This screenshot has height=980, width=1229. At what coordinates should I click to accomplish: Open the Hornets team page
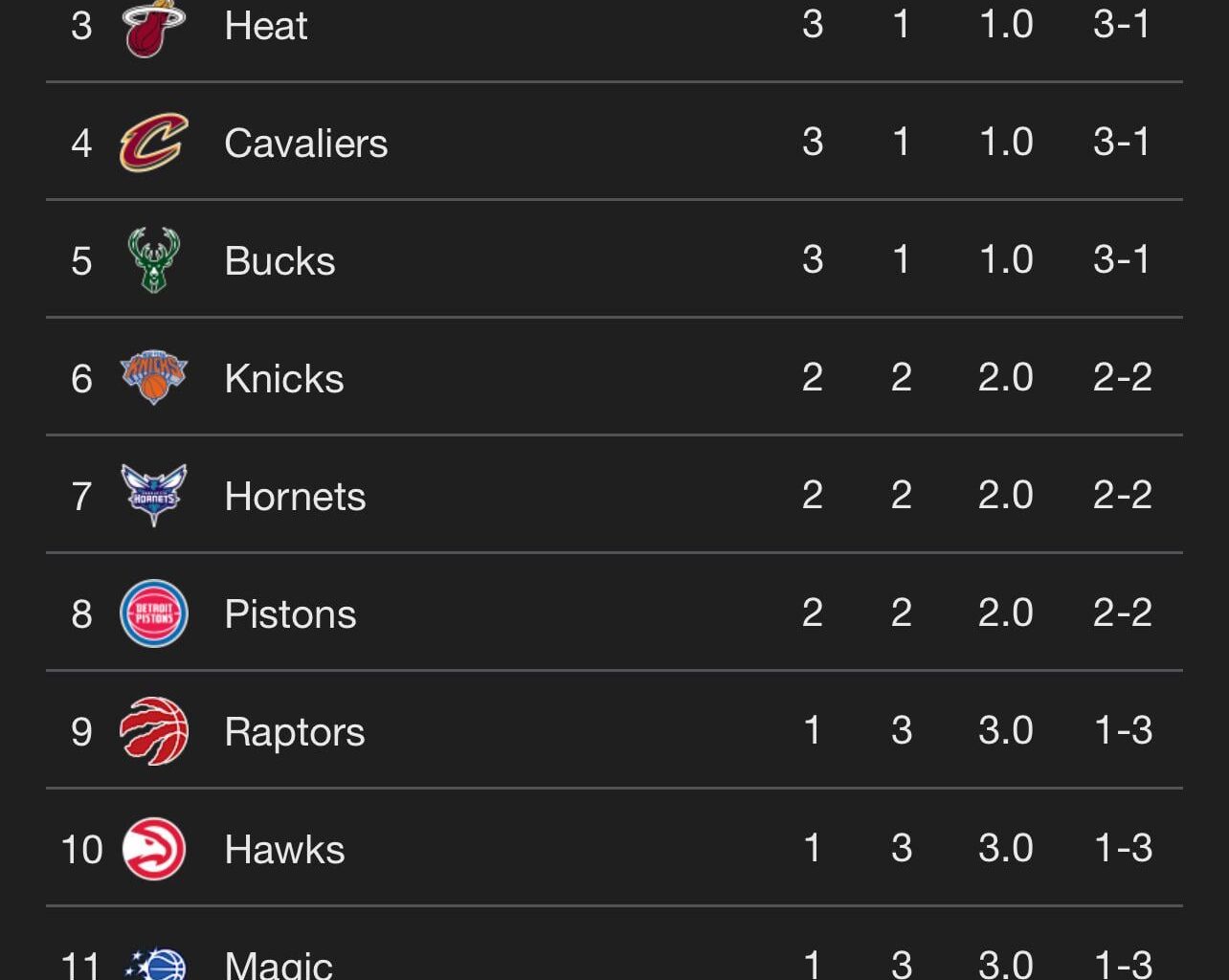(294, 495)
